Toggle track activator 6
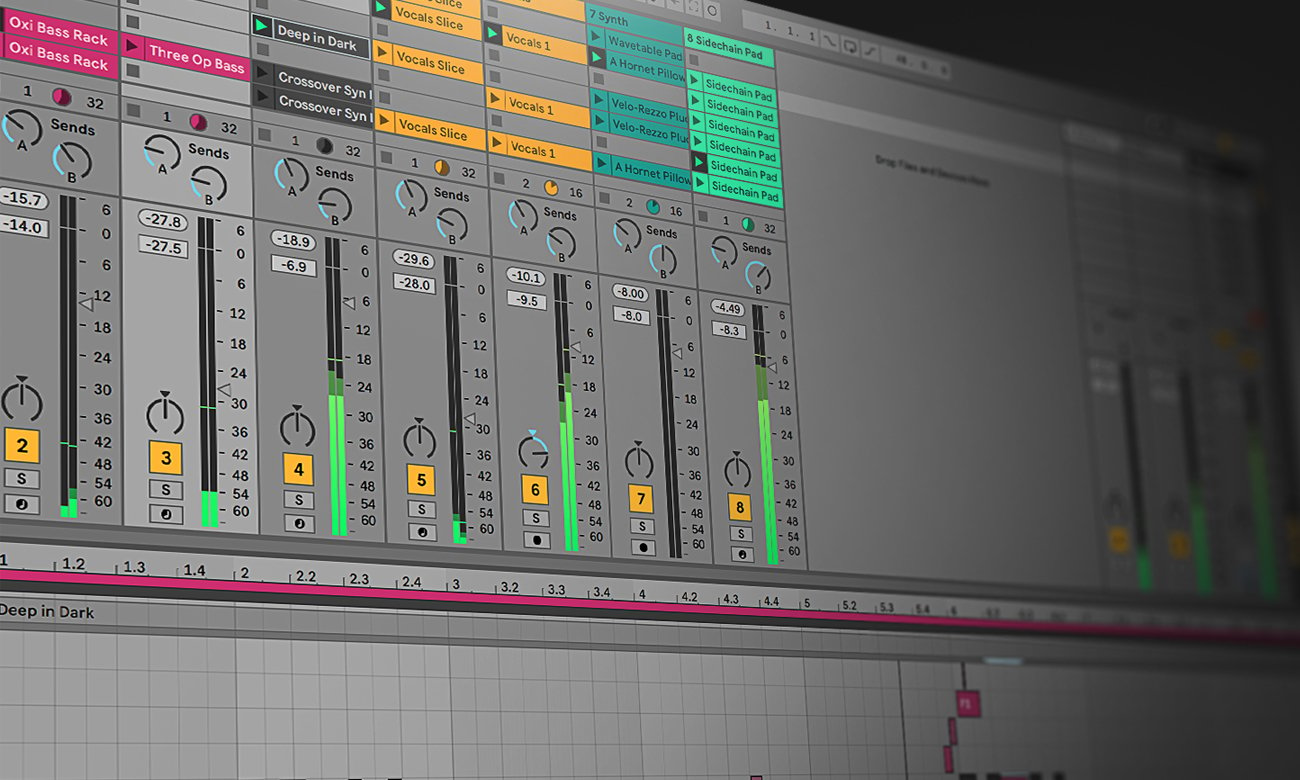Viewport: 1300px width, 780px height. coord(535,490)
